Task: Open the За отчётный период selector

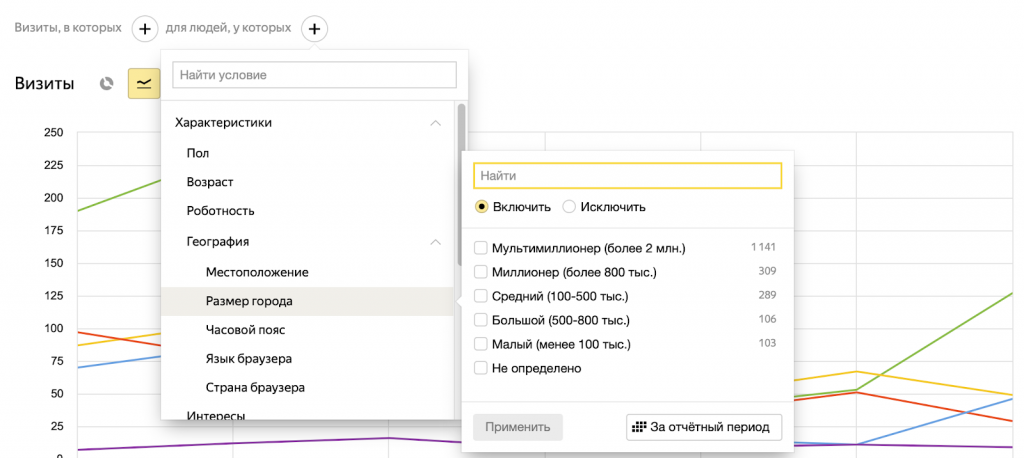Action: (x=704, y=427)
